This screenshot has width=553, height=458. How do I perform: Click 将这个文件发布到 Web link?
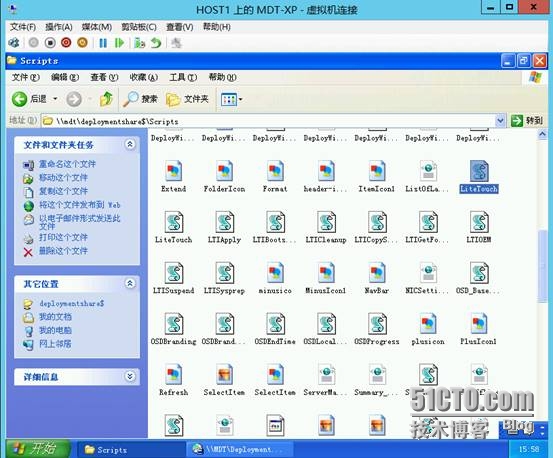click(79, 205)
